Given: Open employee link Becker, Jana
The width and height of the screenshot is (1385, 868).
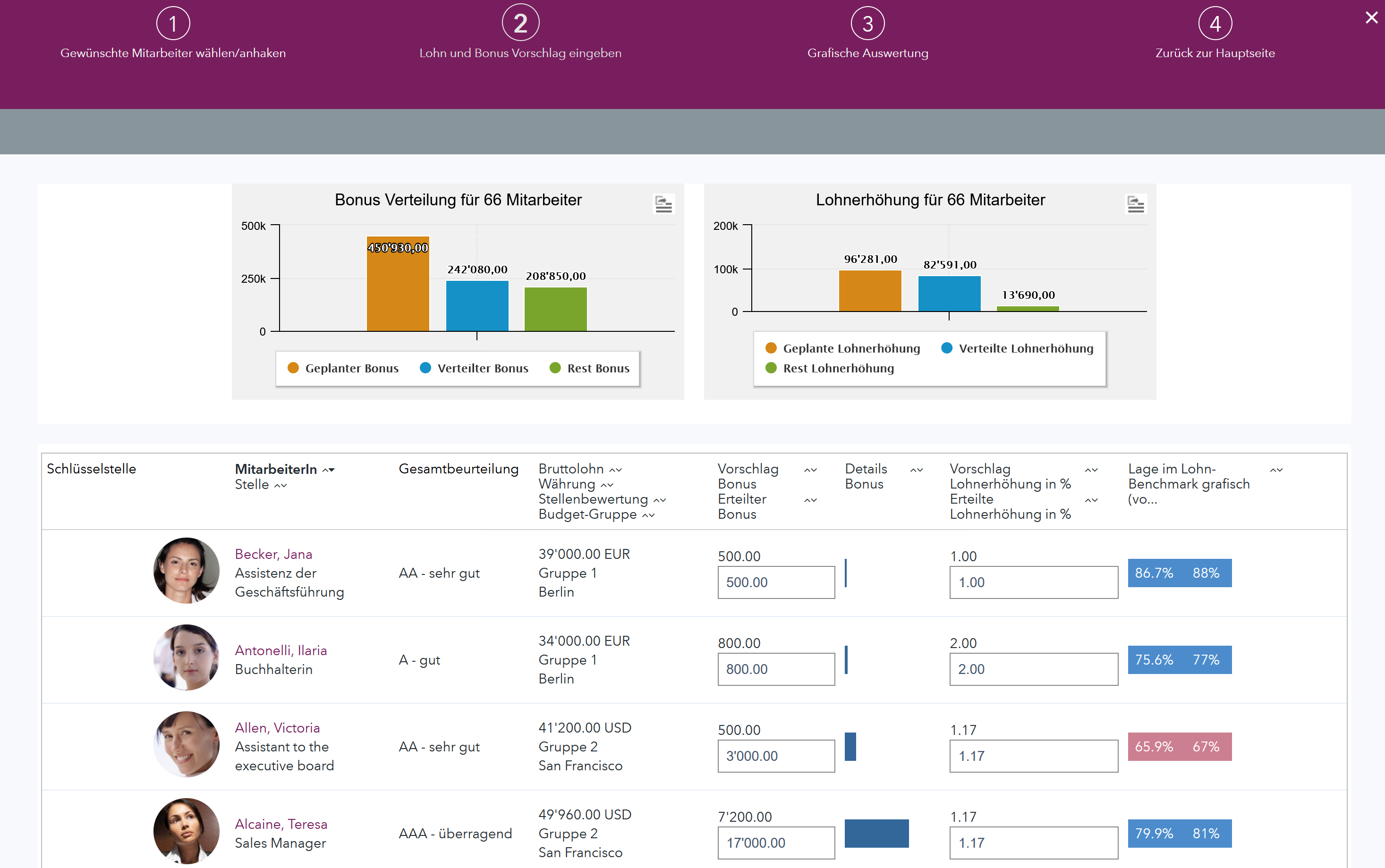Looking at the screenshot, I should tap(273, 554).
